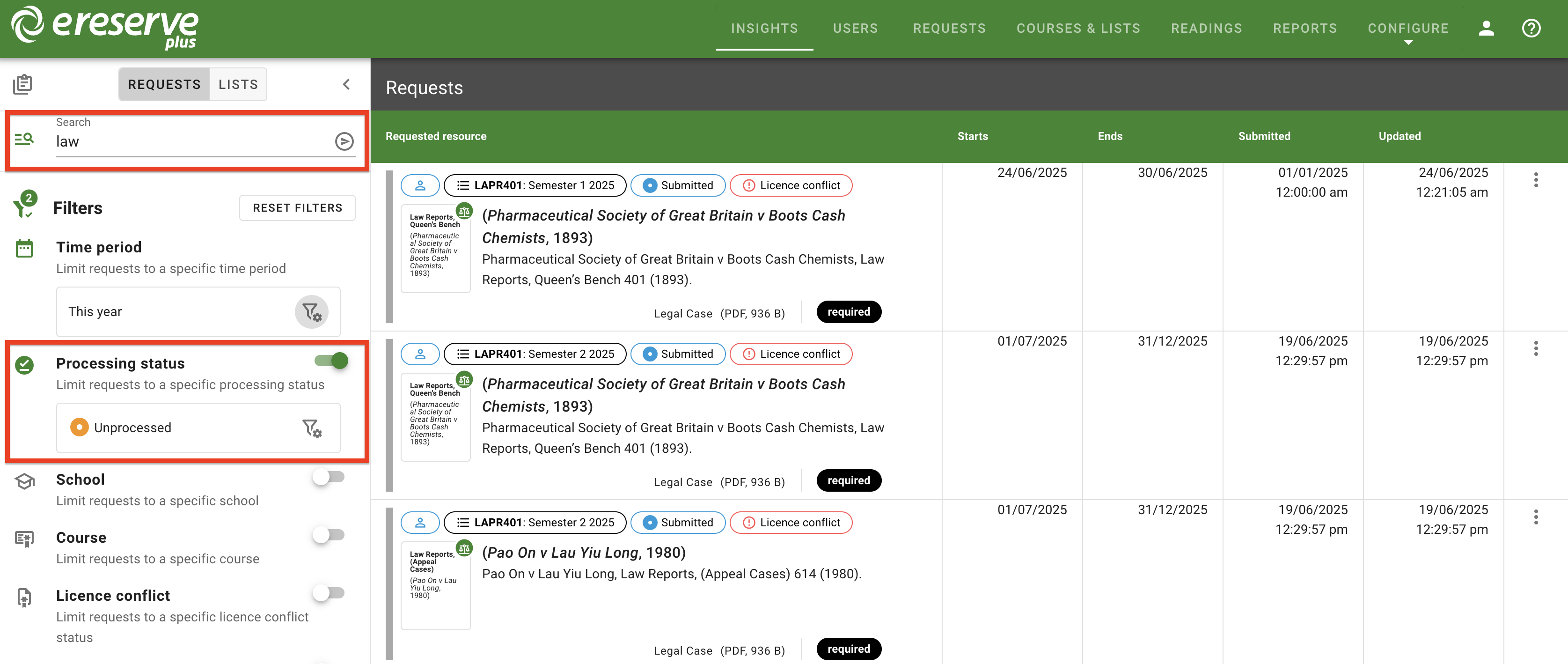Enable the School filter toggle
The image size is (1568, 664).
coord(330,477)
